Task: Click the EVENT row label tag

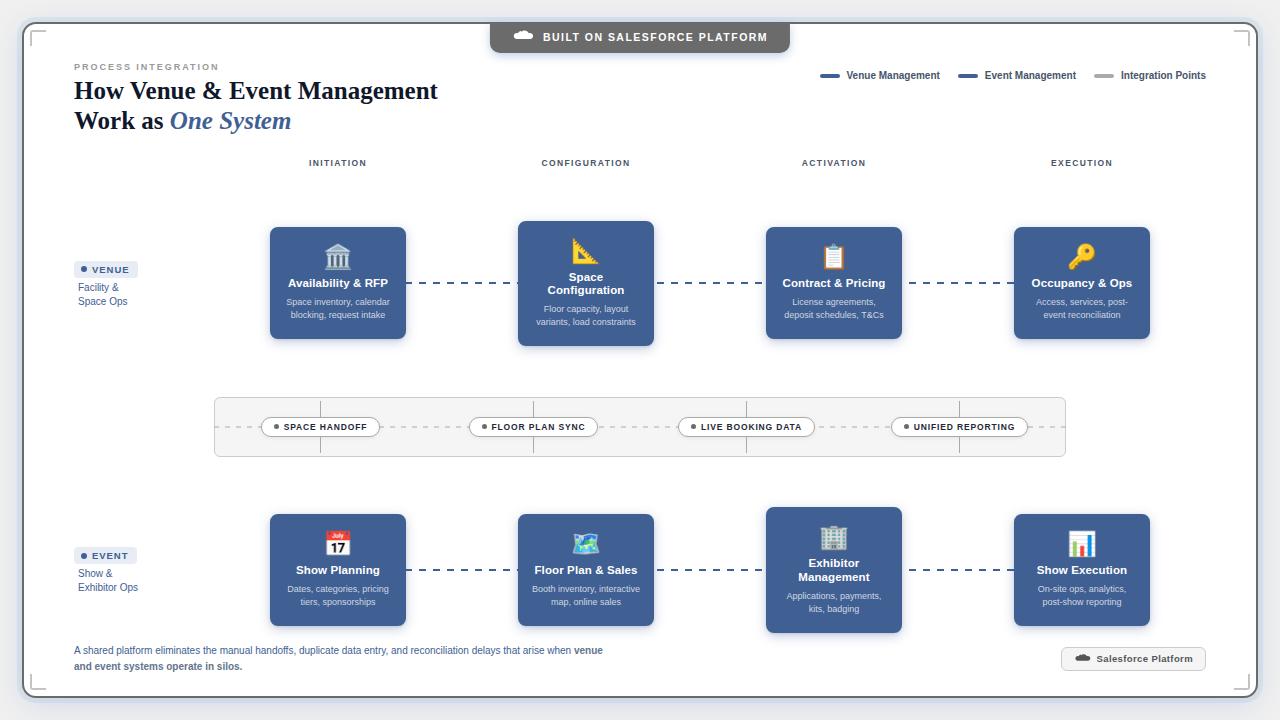Action: (x=105, y=556)
